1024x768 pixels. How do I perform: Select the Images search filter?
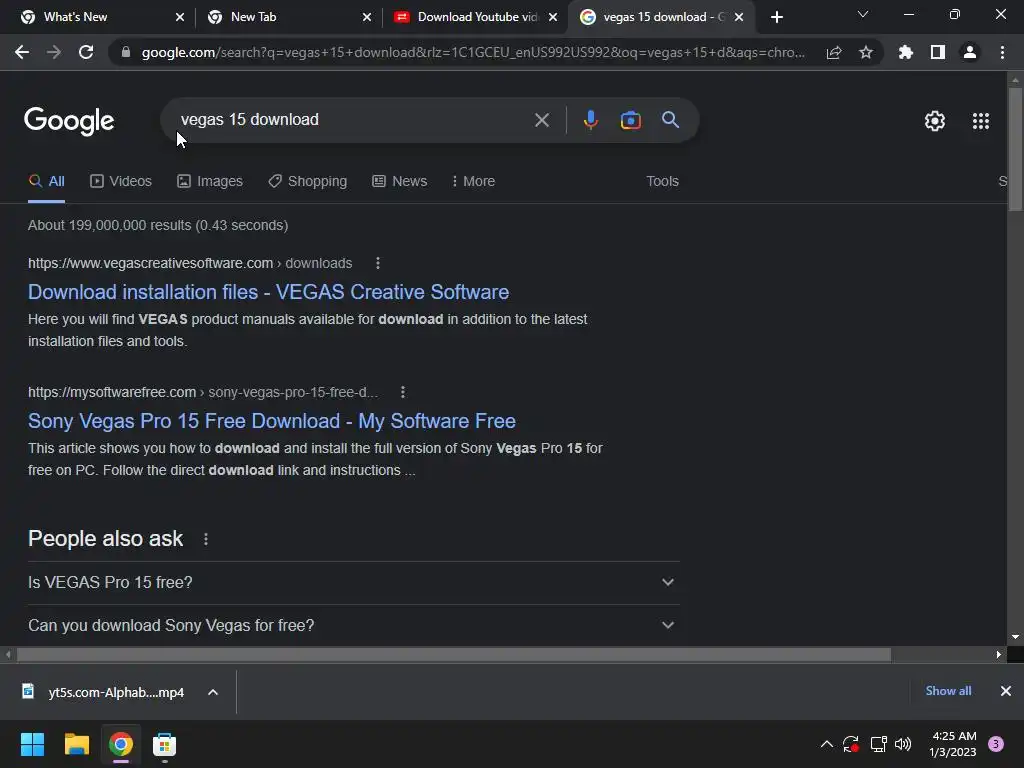point(210,181)
